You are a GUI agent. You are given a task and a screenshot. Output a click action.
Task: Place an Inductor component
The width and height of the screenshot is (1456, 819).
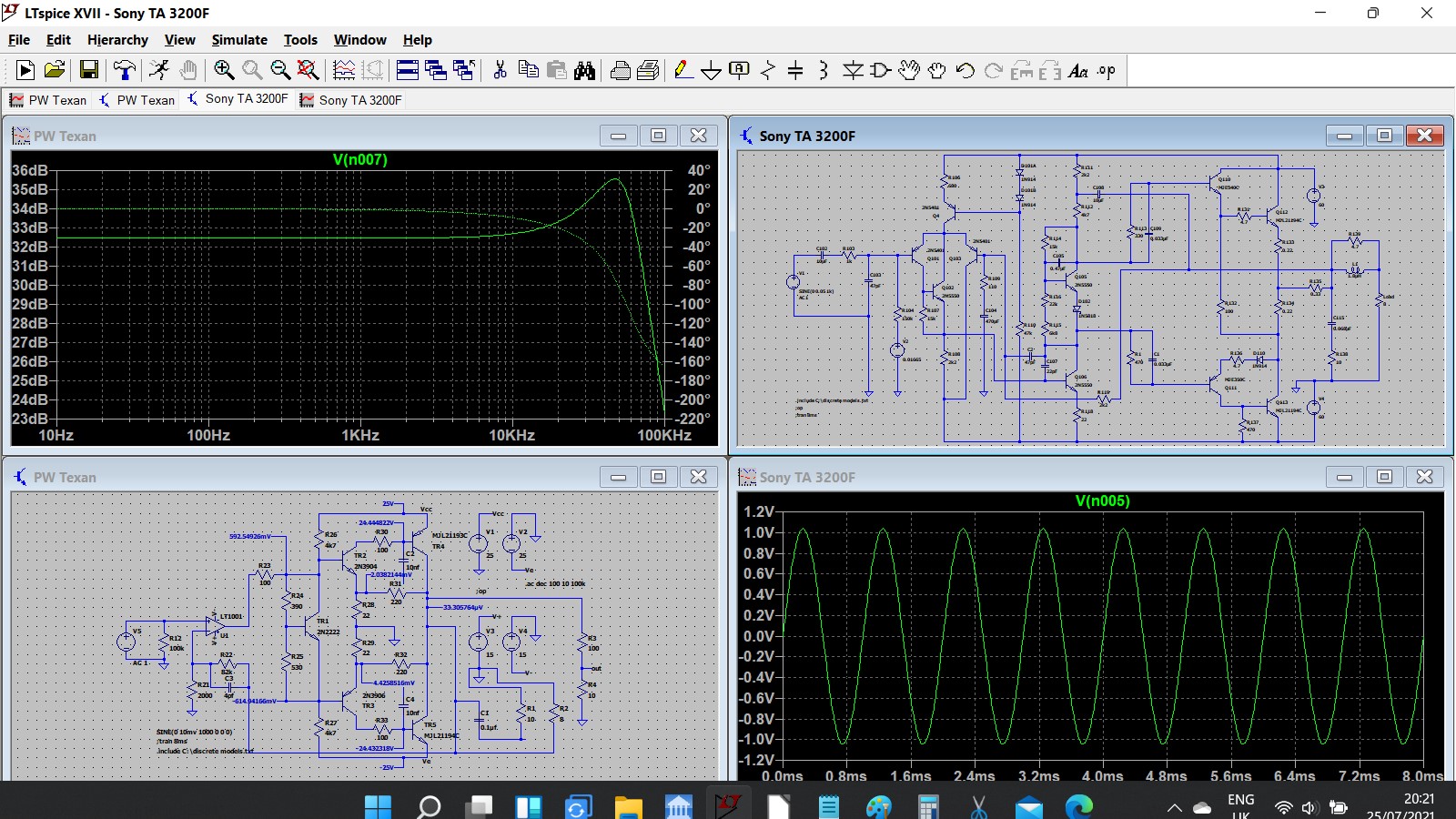(824, 70)
